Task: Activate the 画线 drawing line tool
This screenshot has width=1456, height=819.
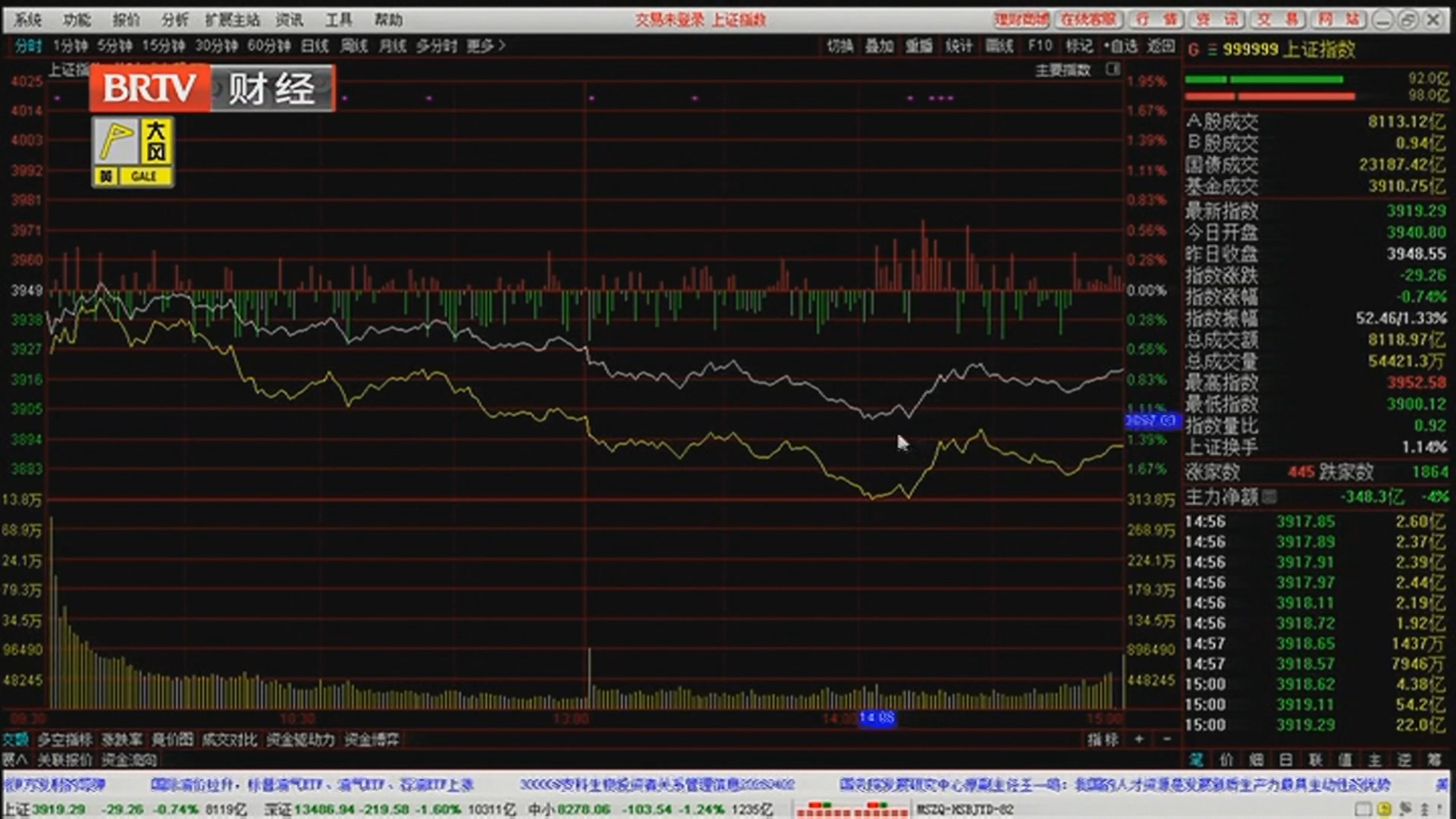Action: click(x=999, y=46)
